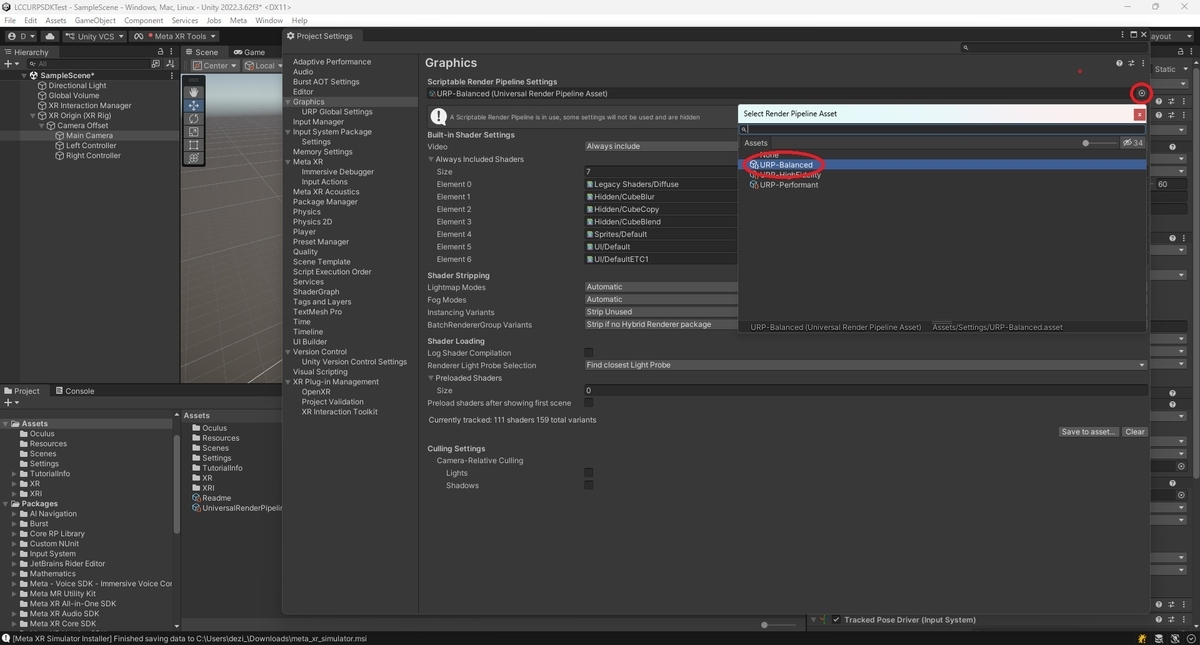Select the Rotate tool in Scene toolbar
Screen dimensions: 1200x645
pyautogui.click(x=194, y=118)
